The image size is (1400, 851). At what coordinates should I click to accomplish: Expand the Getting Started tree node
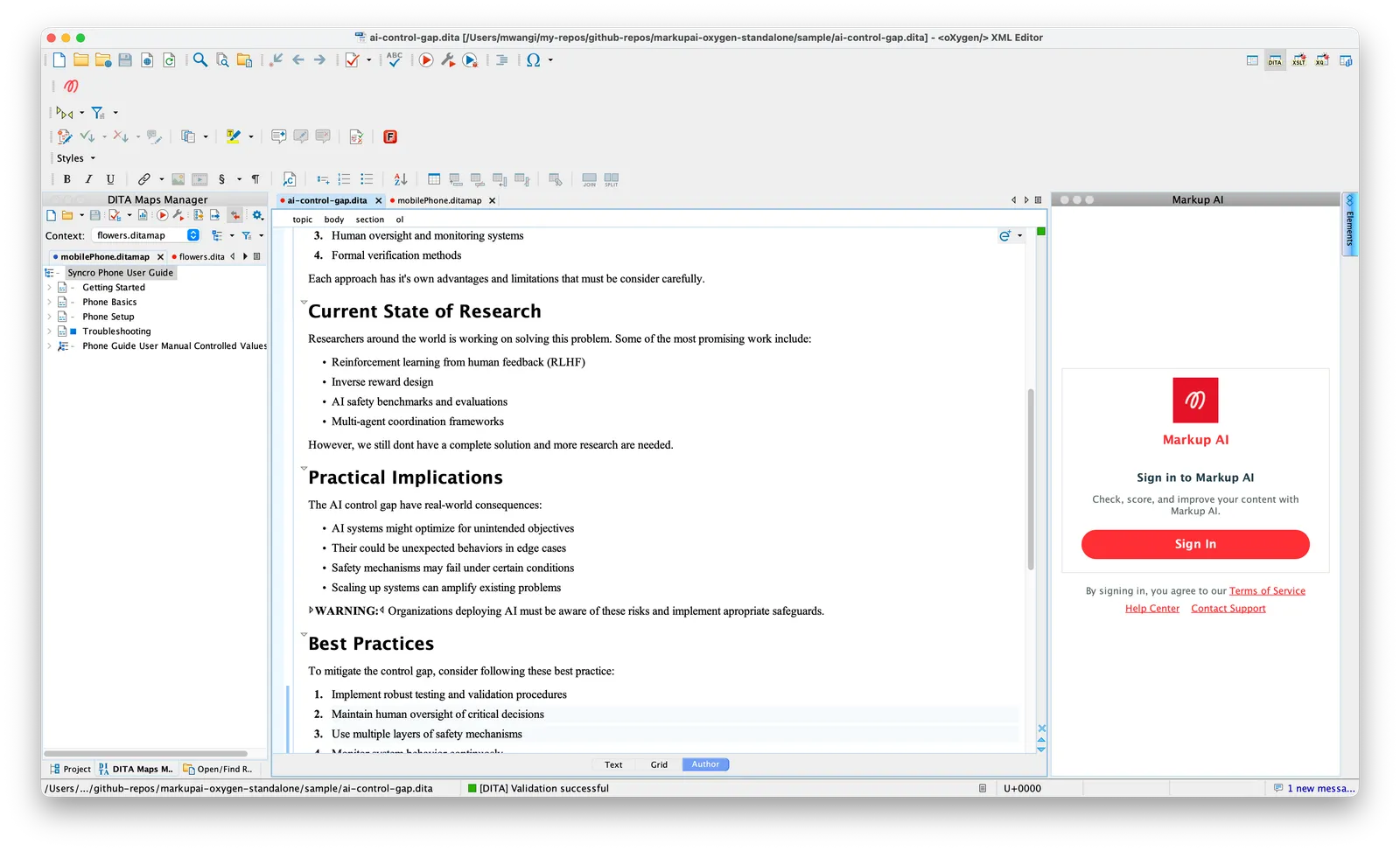49,287
